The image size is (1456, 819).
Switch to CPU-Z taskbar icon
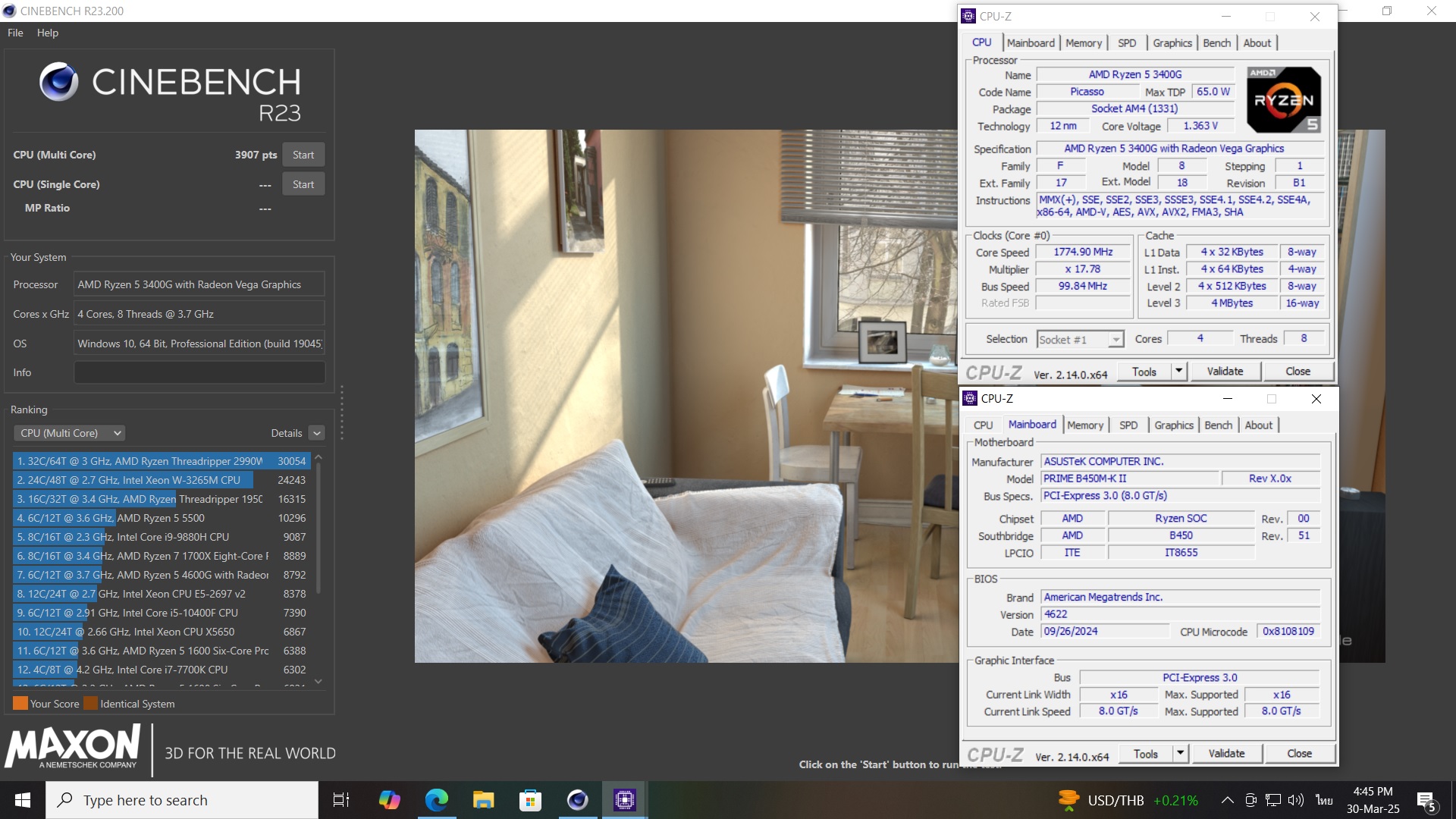pyautogui.click(x=624, y=800)
